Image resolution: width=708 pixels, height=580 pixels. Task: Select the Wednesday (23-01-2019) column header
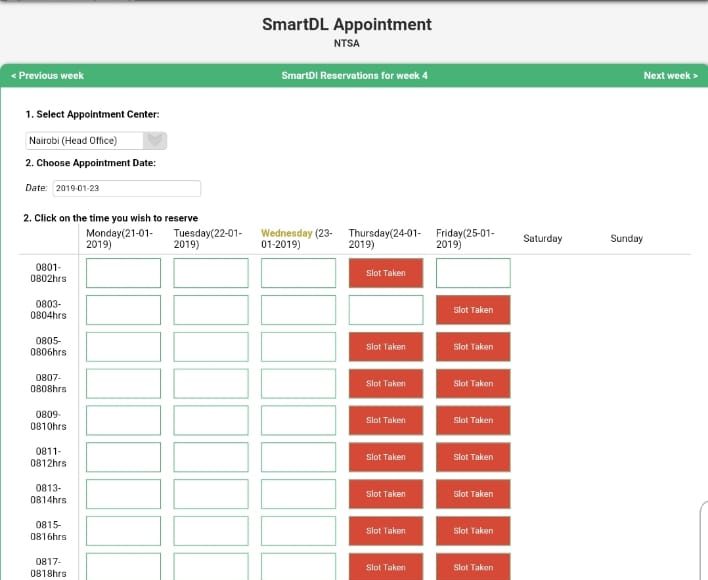297,239
